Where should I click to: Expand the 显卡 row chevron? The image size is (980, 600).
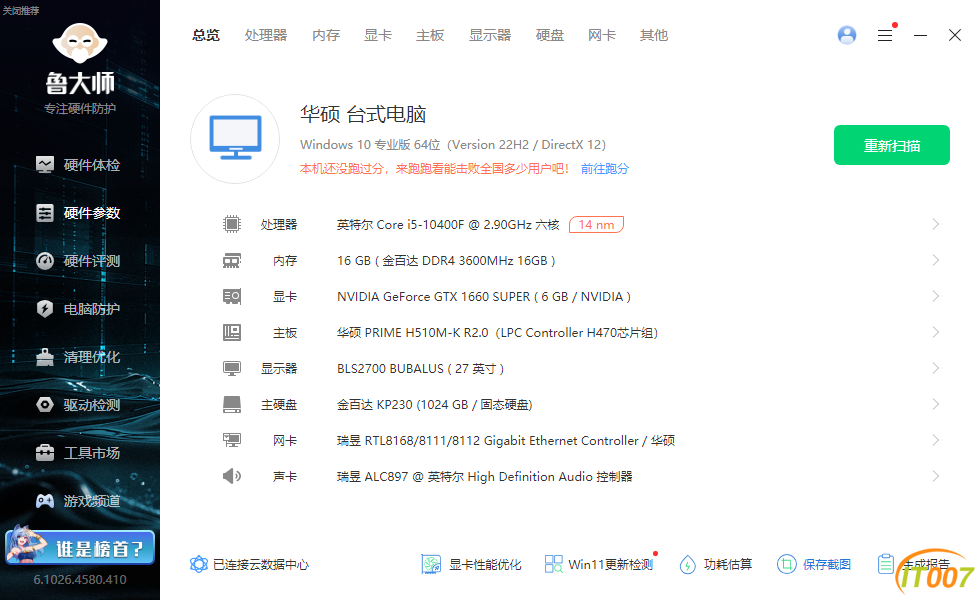[936, 296]
